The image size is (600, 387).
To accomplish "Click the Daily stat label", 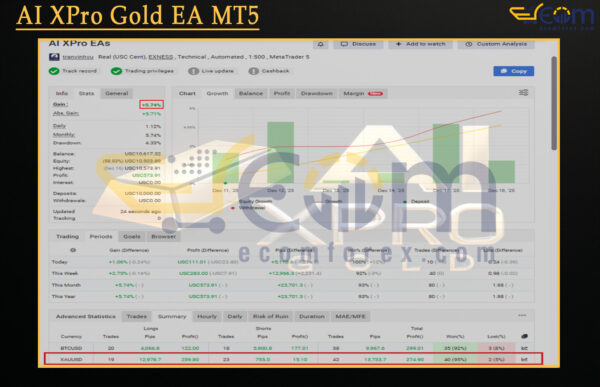I will click(59, 126).
